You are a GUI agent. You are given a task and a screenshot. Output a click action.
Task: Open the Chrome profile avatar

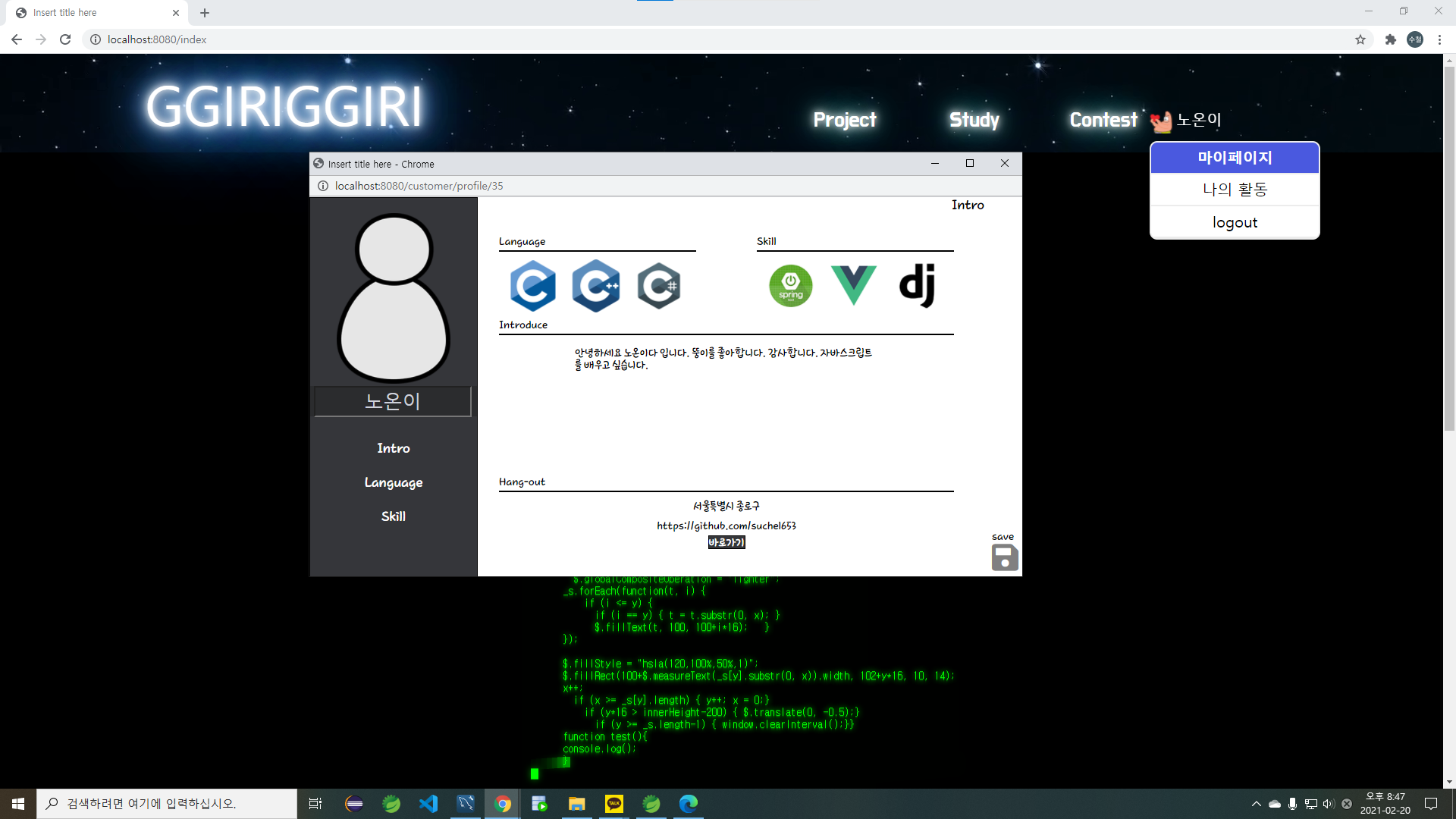point(1415,39)
